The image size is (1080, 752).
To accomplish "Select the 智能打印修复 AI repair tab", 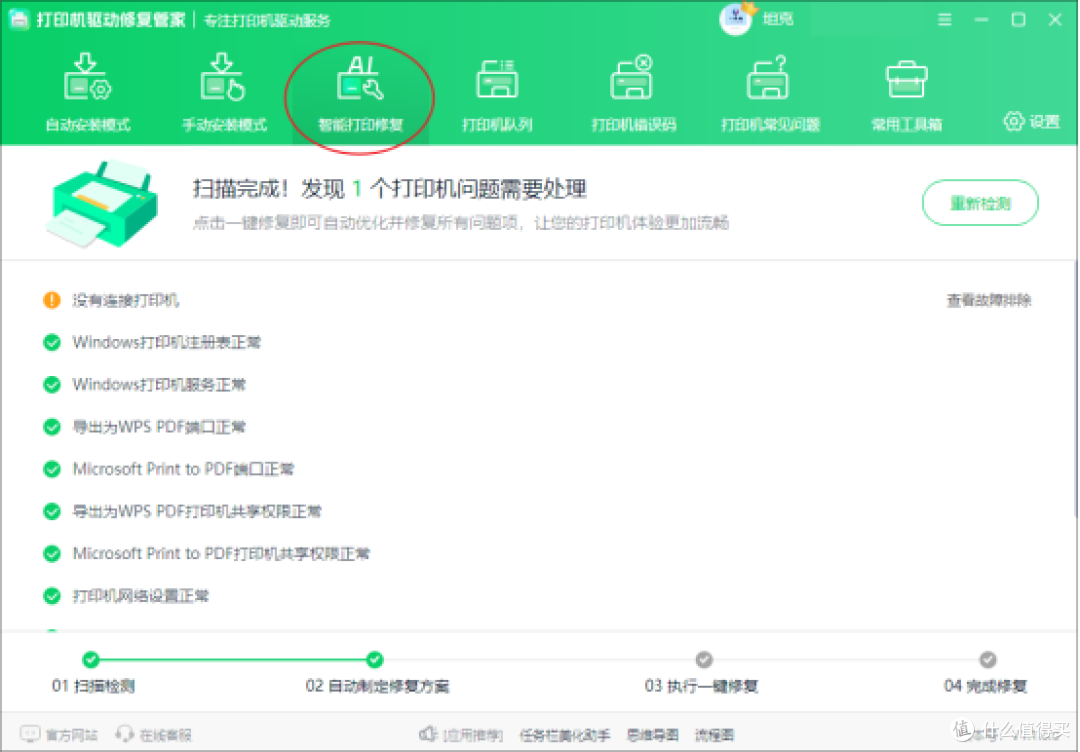I will coord(360,94).
